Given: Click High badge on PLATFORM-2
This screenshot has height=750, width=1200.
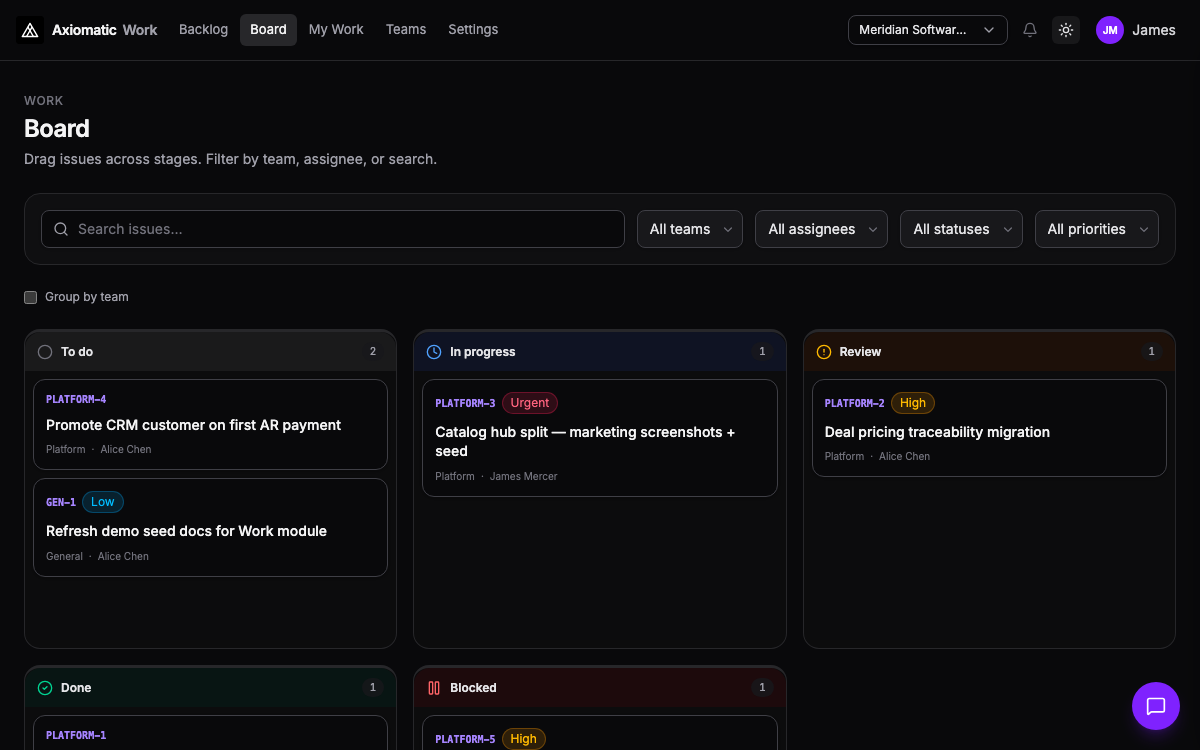Looking at the screenshot, I should coord(913,403).
